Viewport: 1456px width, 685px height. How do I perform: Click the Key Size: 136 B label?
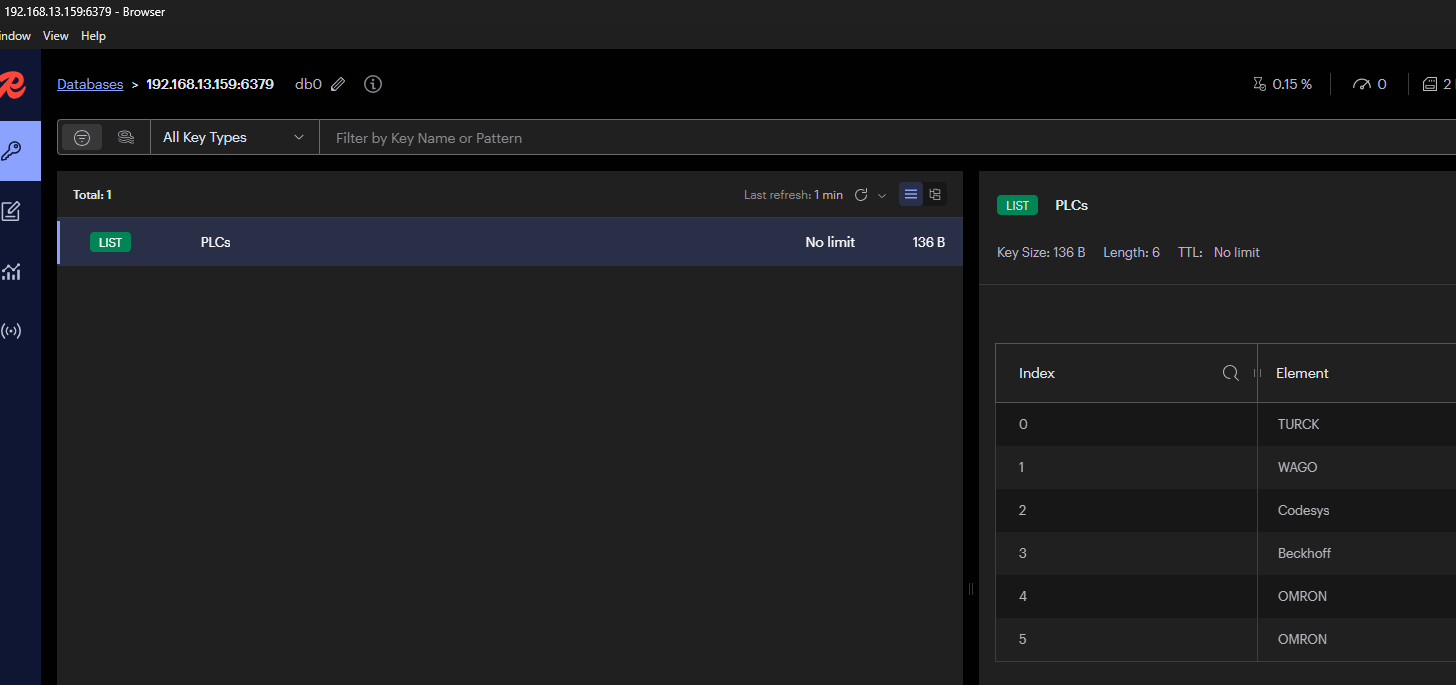pos(1041,252)
